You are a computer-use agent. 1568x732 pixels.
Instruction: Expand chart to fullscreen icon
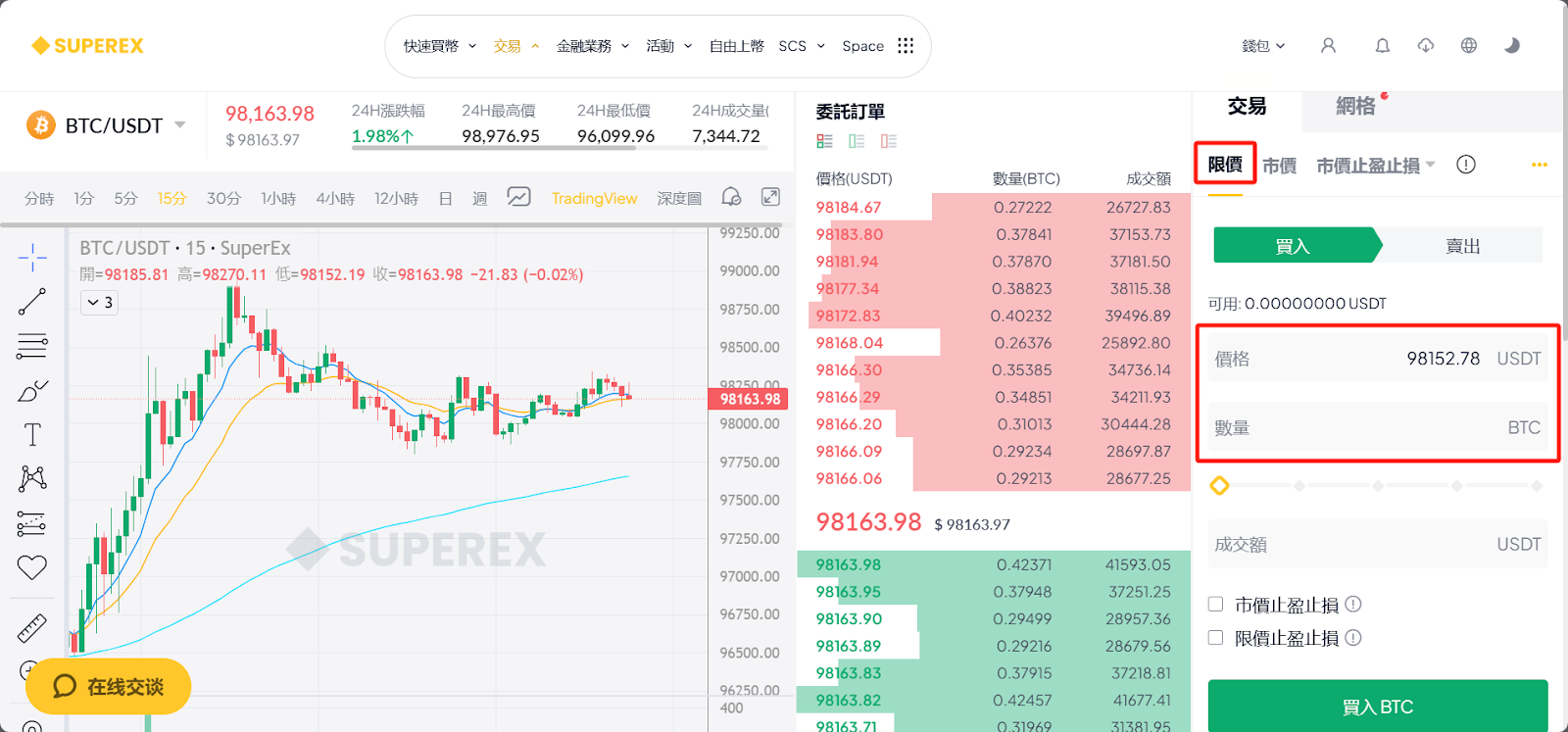point(771,197)
